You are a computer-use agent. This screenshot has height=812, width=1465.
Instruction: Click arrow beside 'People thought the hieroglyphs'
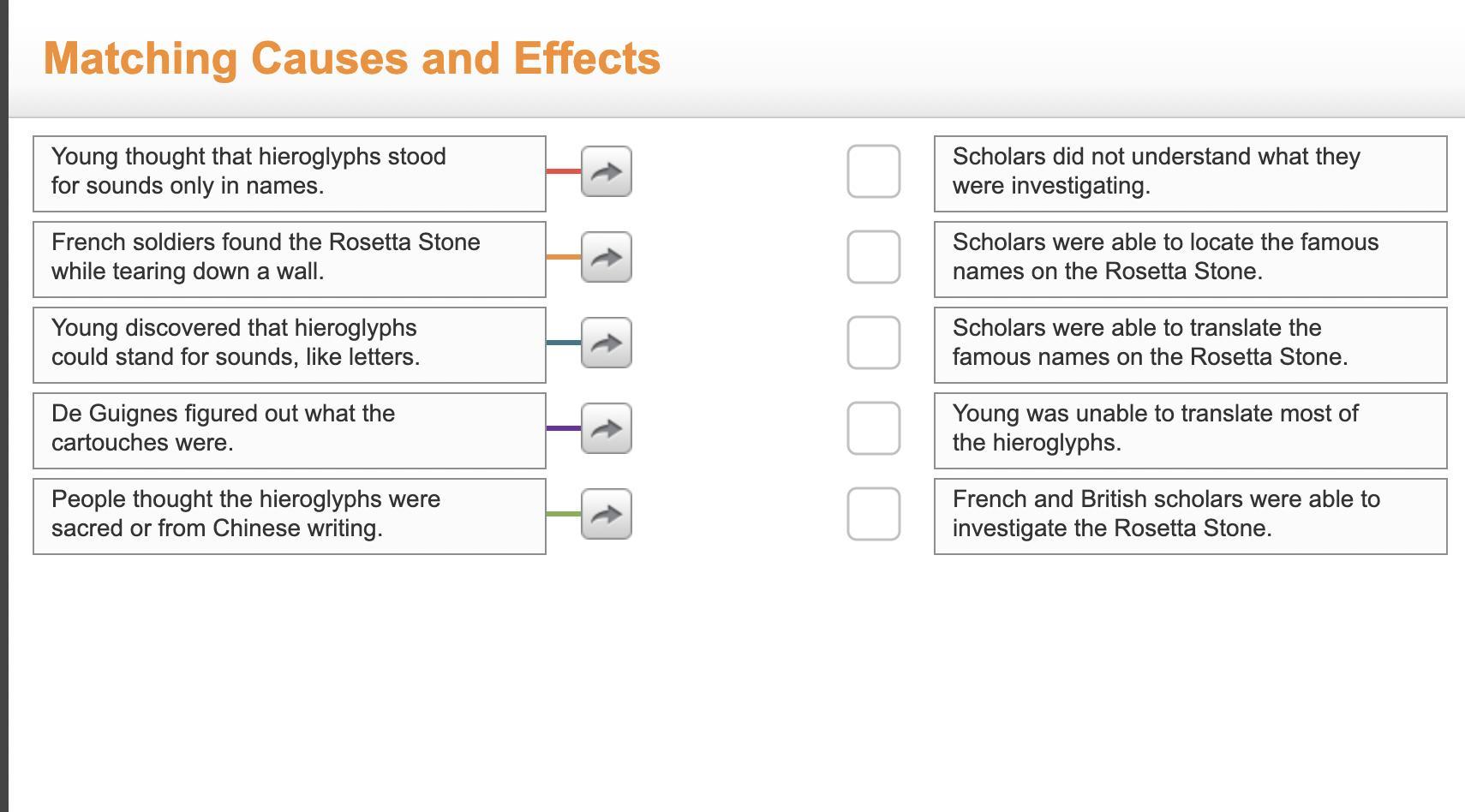(607, 514)
